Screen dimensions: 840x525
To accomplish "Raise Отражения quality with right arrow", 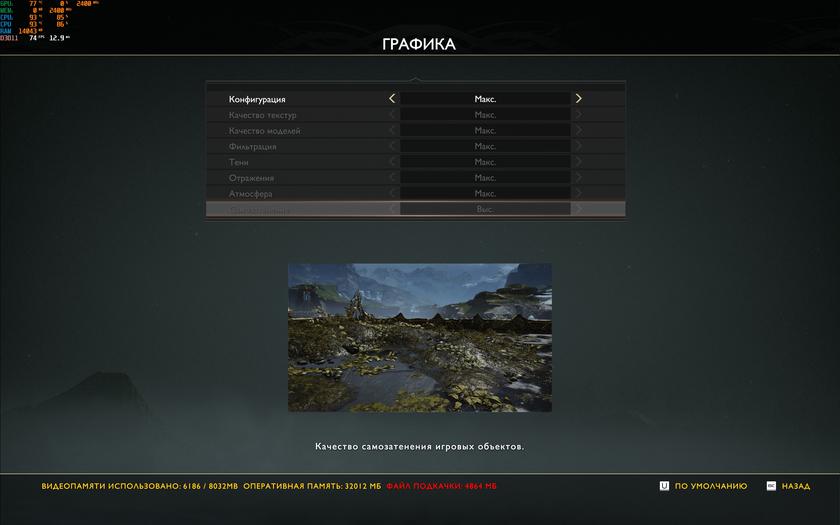I will (x=578, y=178).
